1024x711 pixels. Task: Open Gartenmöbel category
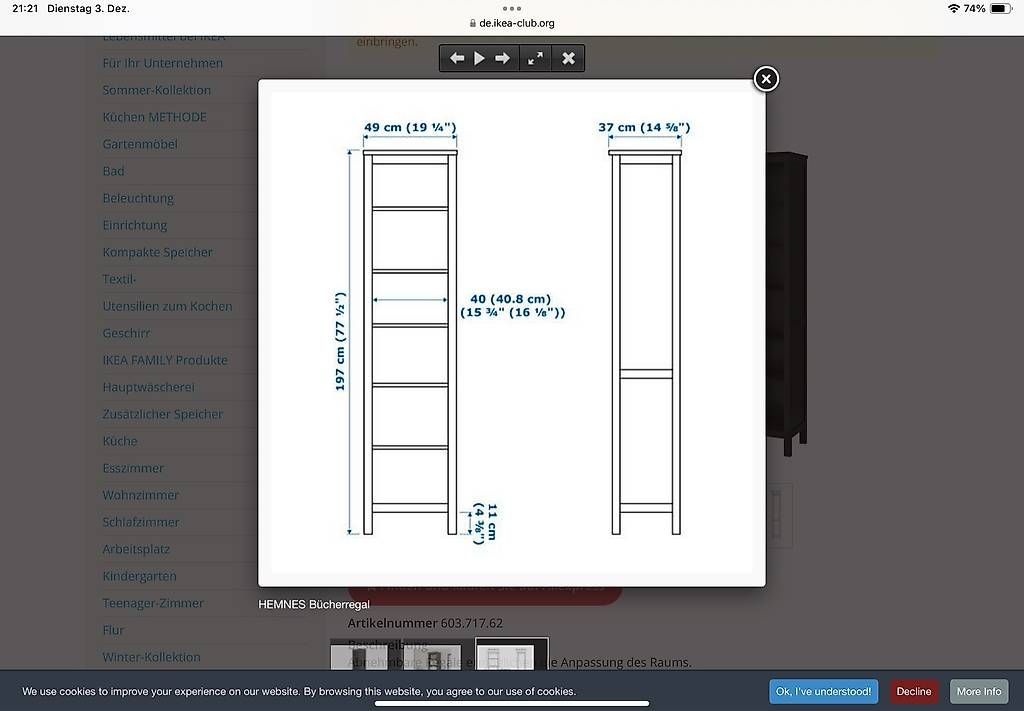(140, 144)
